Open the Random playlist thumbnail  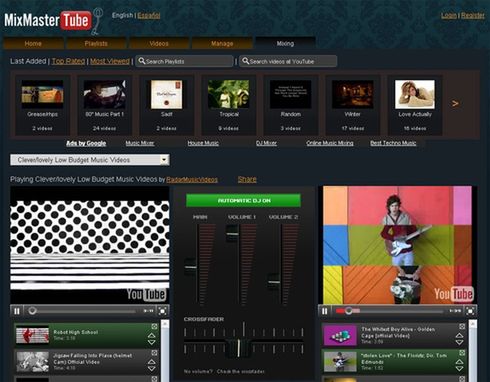click(290, 94)
